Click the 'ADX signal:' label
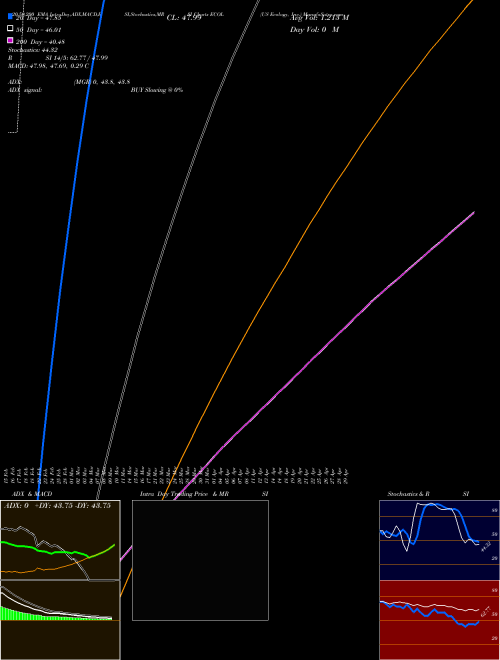 point(25,90)
